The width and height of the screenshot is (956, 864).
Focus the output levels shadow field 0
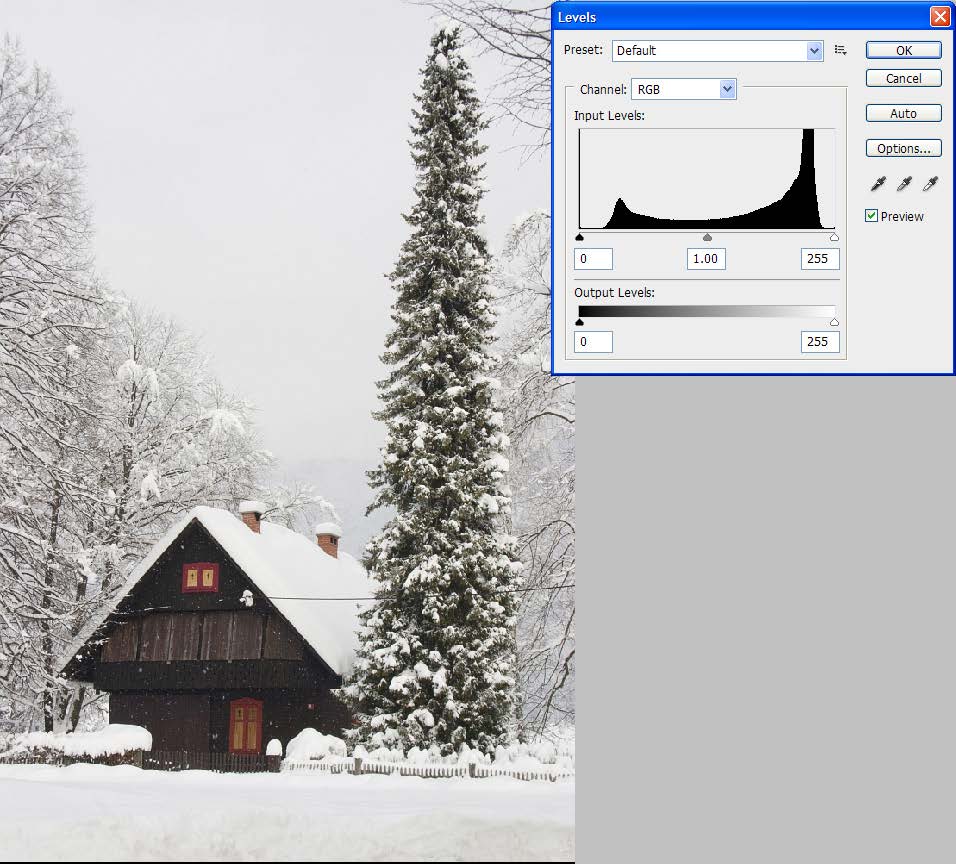pos(593,342)
